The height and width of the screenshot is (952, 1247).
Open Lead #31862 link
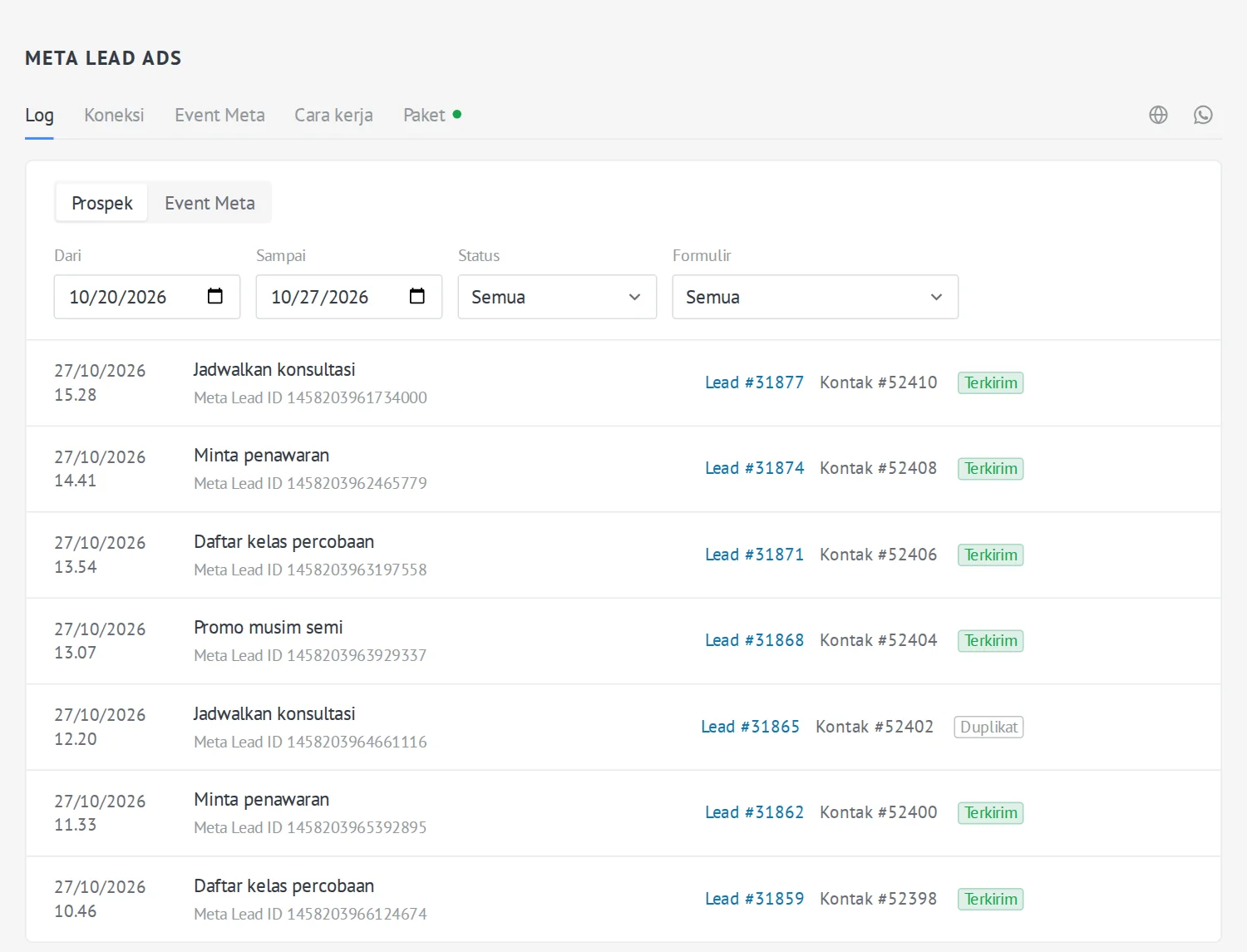pos(754,812)
